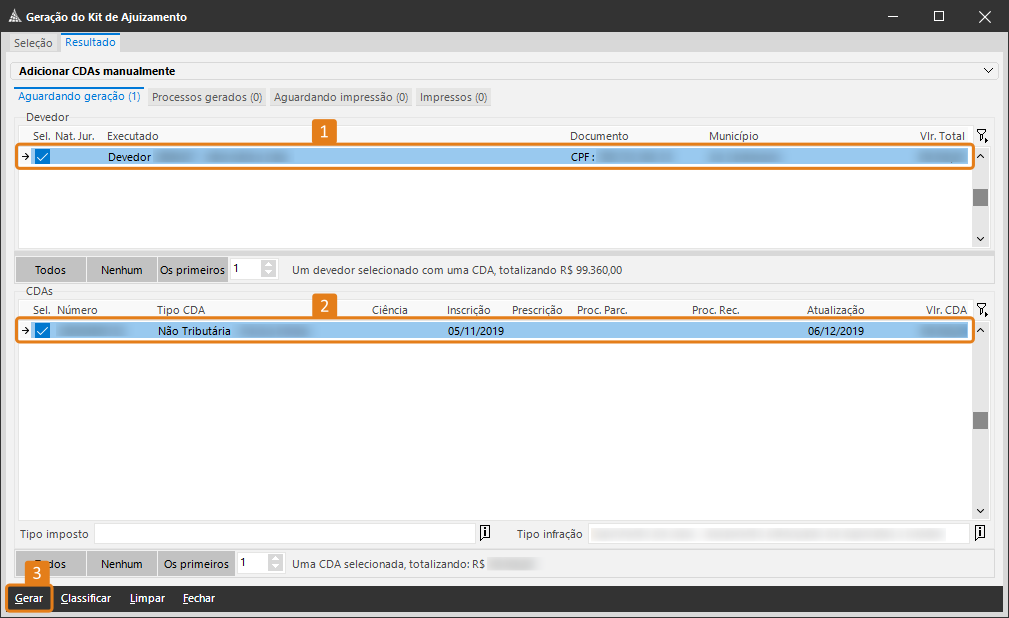The width and height of the screenshot is (1009, 618).
Task: Close the Geração do Kit de Ajuizamento window
Action: (985, 17)
